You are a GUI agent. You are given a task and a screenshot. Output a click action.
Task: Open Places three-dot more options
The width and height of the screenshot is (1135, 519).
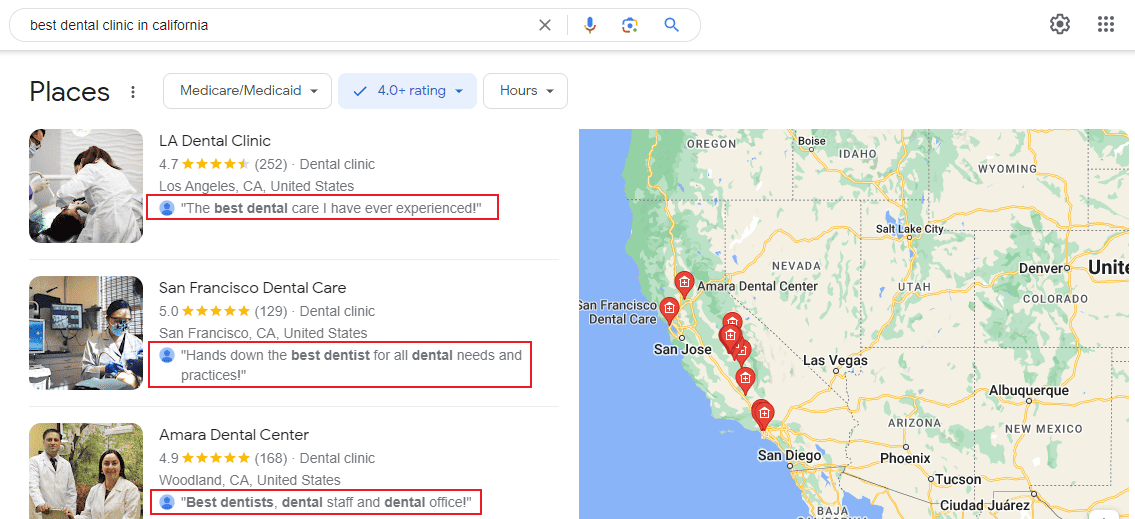[132, 92]
